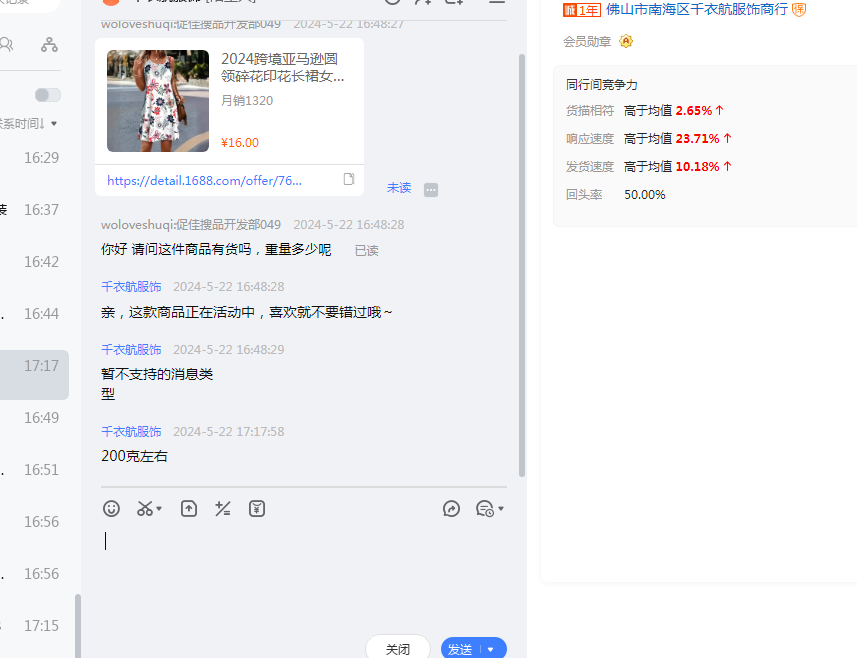Click the forward message icon
This screenshot has height=658, width=857.
[451, 508]
